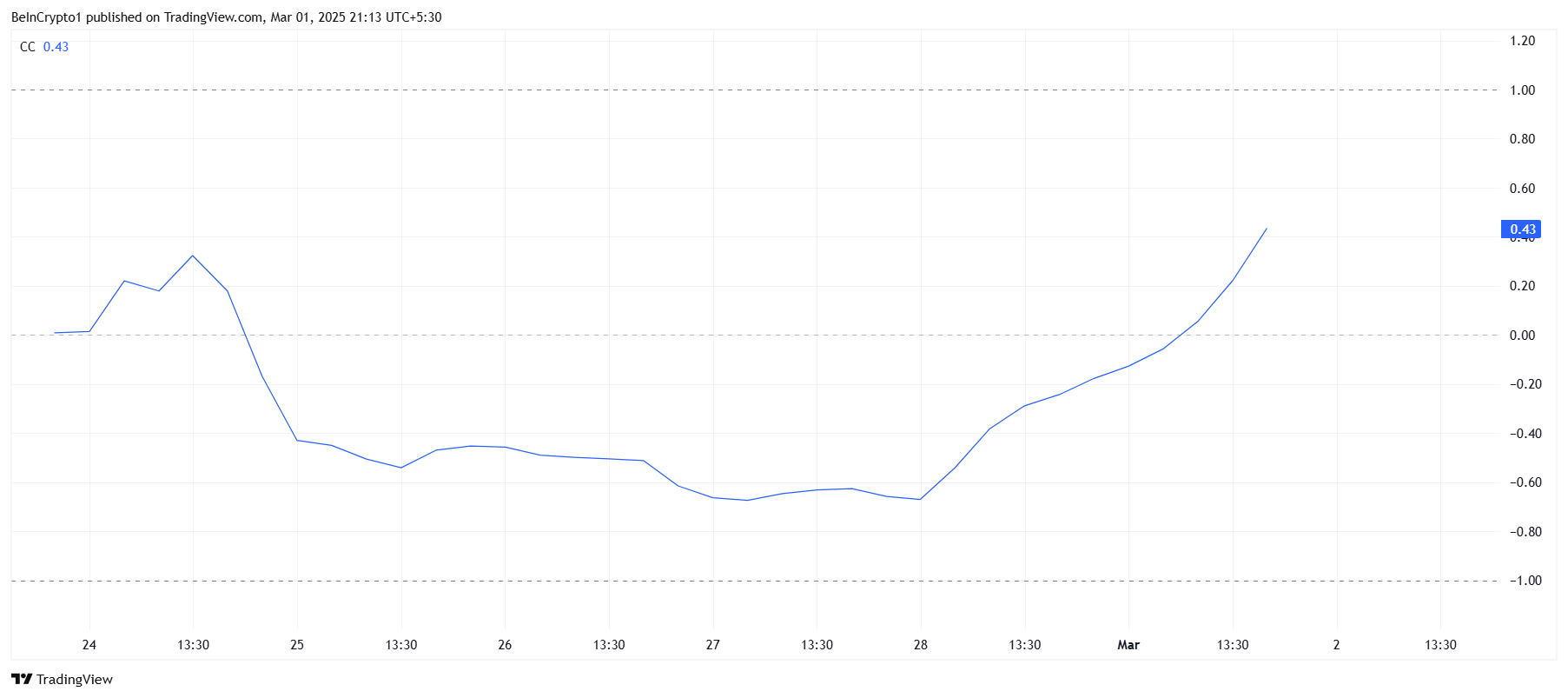This screenshot has height=698, width=1568.
Task: Click the blue 0.43 legend value
Action: click(x=56, y=47)
